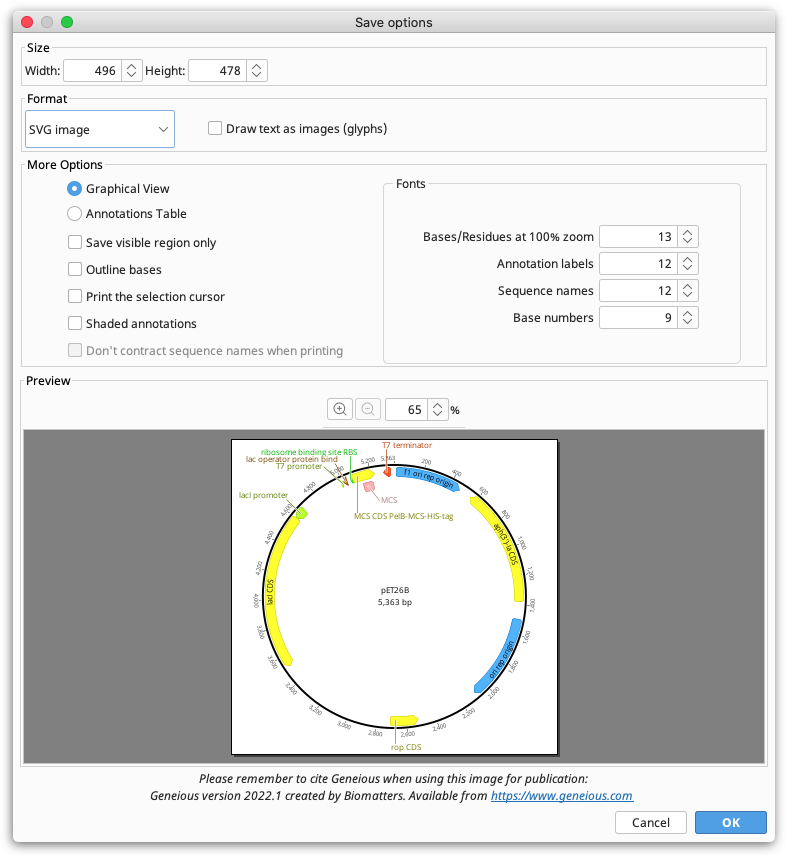Adjust Bases/Residues font size stepper

coord(687,237)
